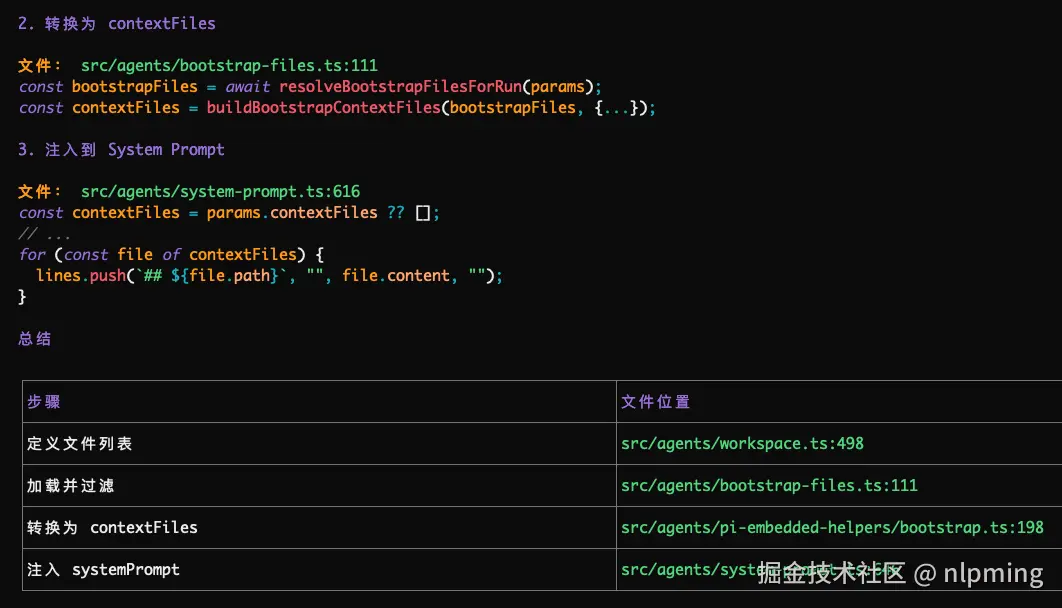Click the "文件位置" table column header
The height and width of the screenshot is (608, 1062).
point(655,401)
